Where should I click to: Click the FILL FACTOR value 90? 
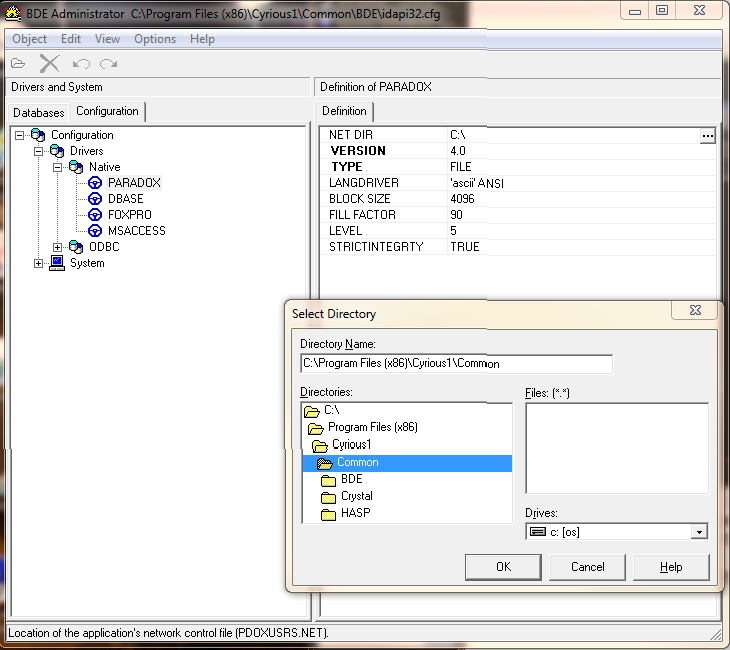pyautogui.click(x=456, y=215)
